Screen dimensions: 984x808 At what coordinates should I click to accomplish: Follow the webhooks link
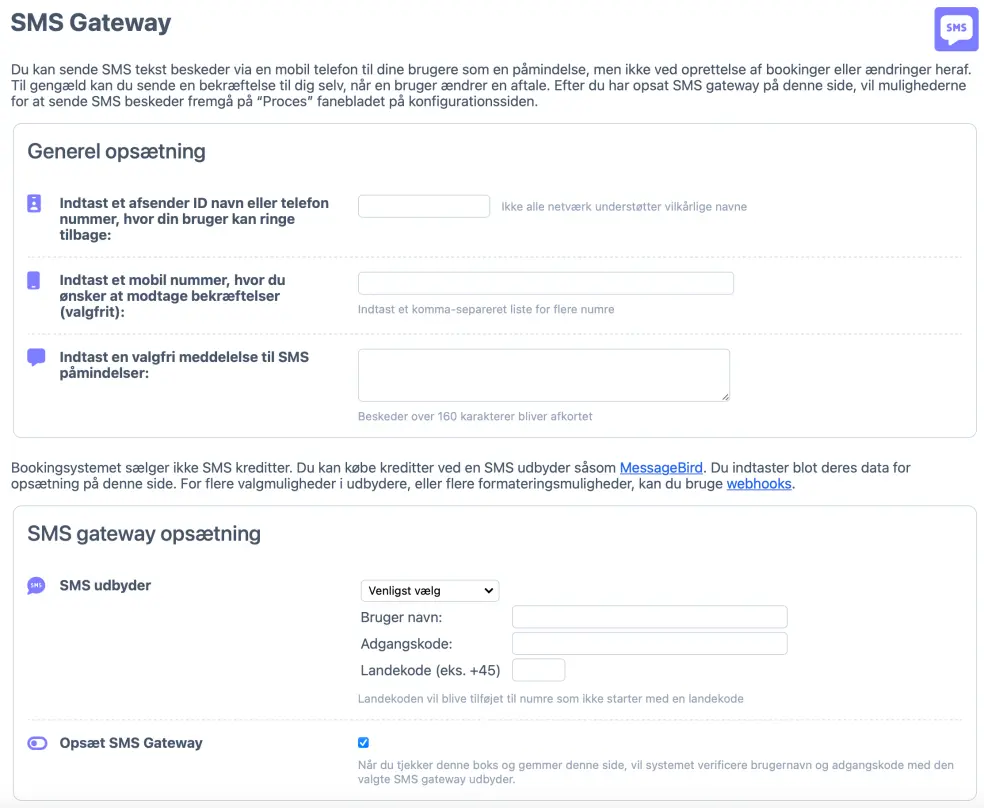point(759,484)
